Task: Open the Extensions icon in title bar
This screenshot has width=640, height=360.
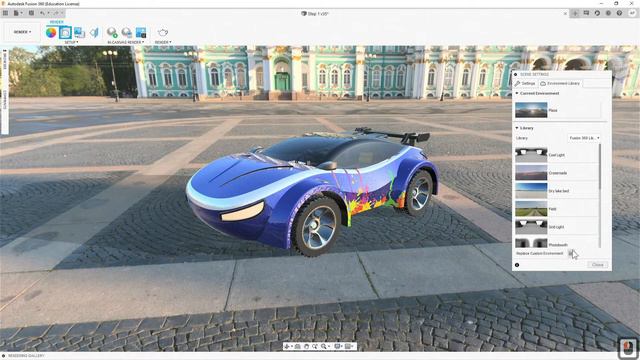Action: 586,13
